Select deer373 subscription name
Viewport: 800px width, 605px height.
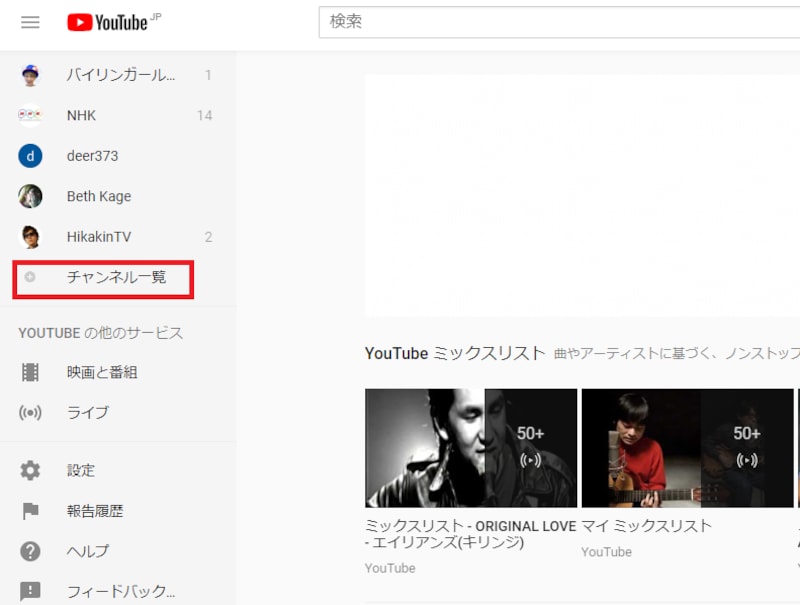[x=92, y=156]
